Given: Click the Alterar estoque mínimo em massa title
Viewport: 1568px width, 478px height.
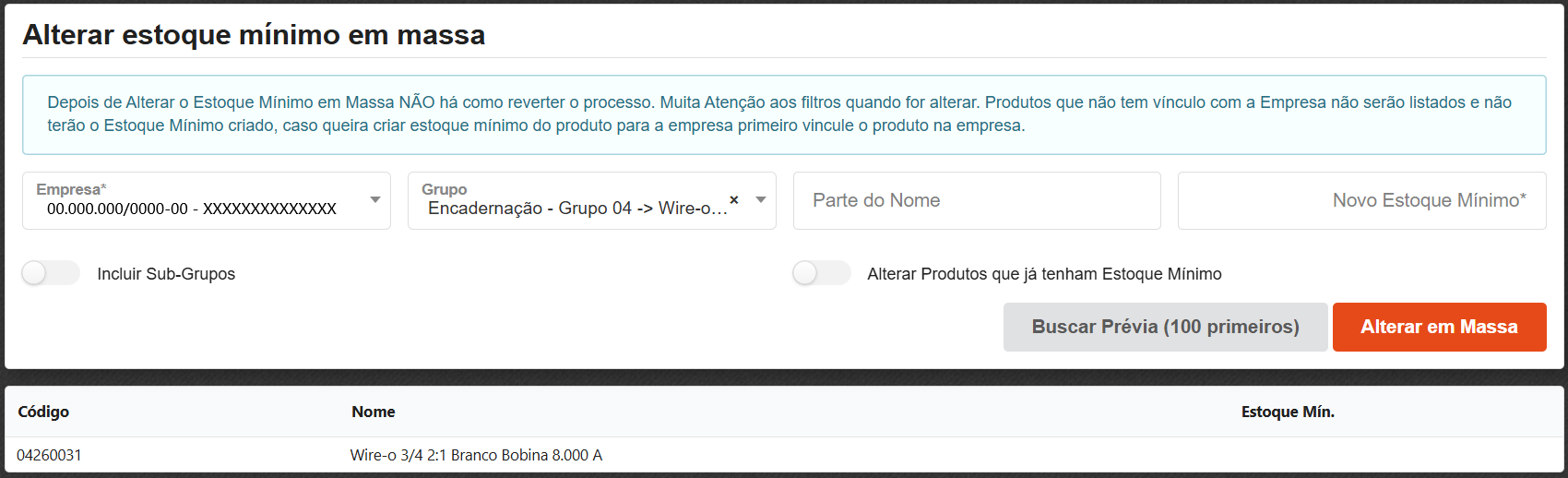Looking at the screenshot, I should click(x=254, y=35).
